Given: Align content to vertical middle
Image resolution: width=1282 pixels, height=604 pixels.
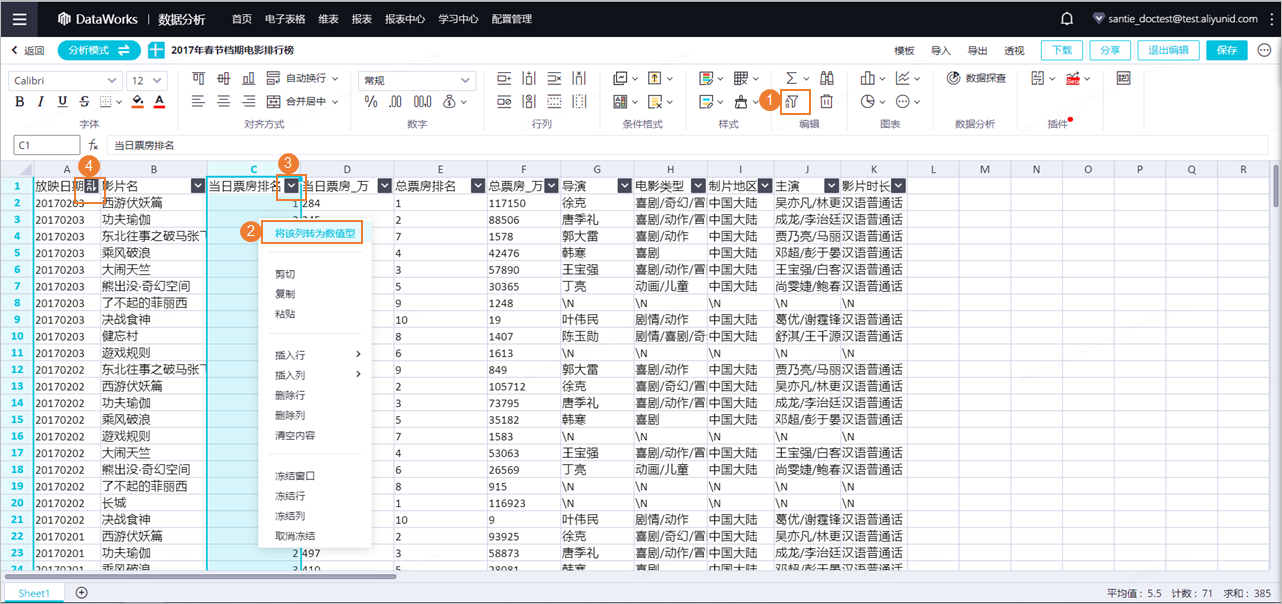Looking at the screenshot, I should tap(223, 78).
